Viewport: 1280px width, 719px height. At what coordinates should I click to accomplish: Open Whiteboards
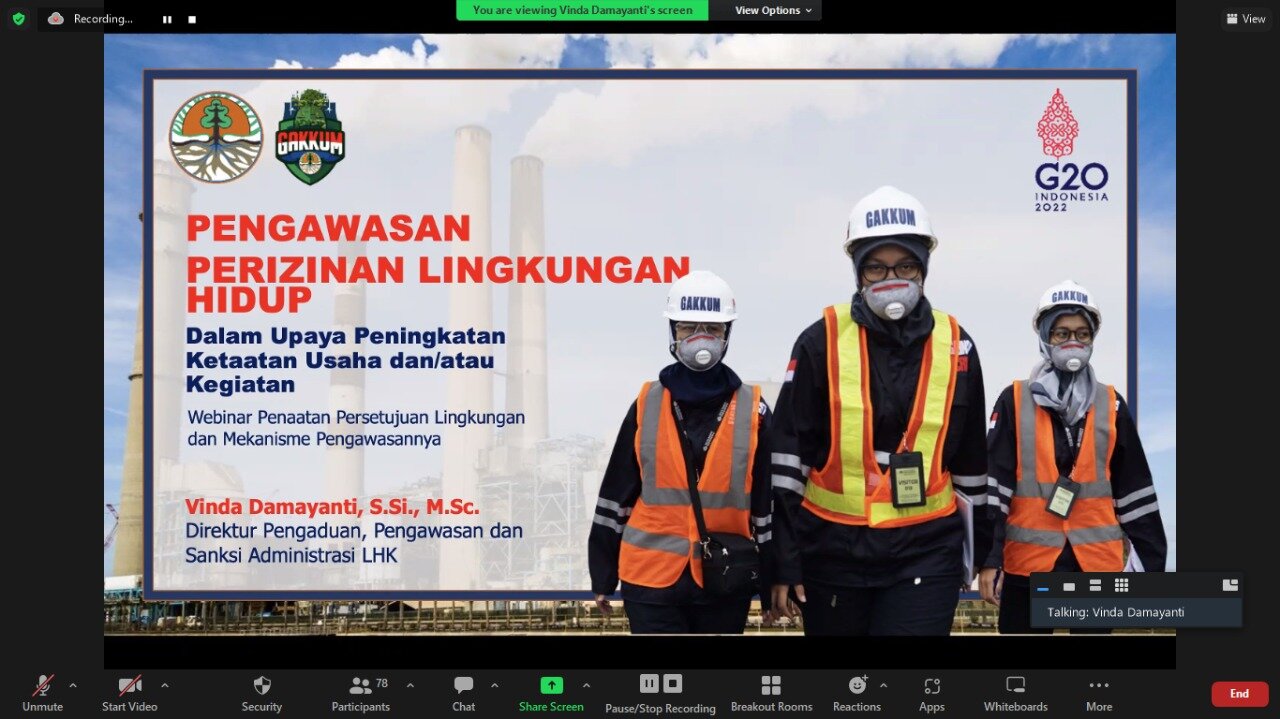coord(1015,693)
